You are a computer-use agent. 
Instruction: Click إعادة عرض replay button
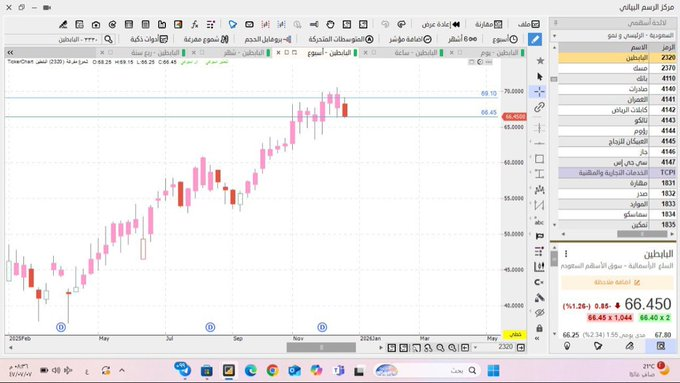pyautogui.click(x=441, y=24)
